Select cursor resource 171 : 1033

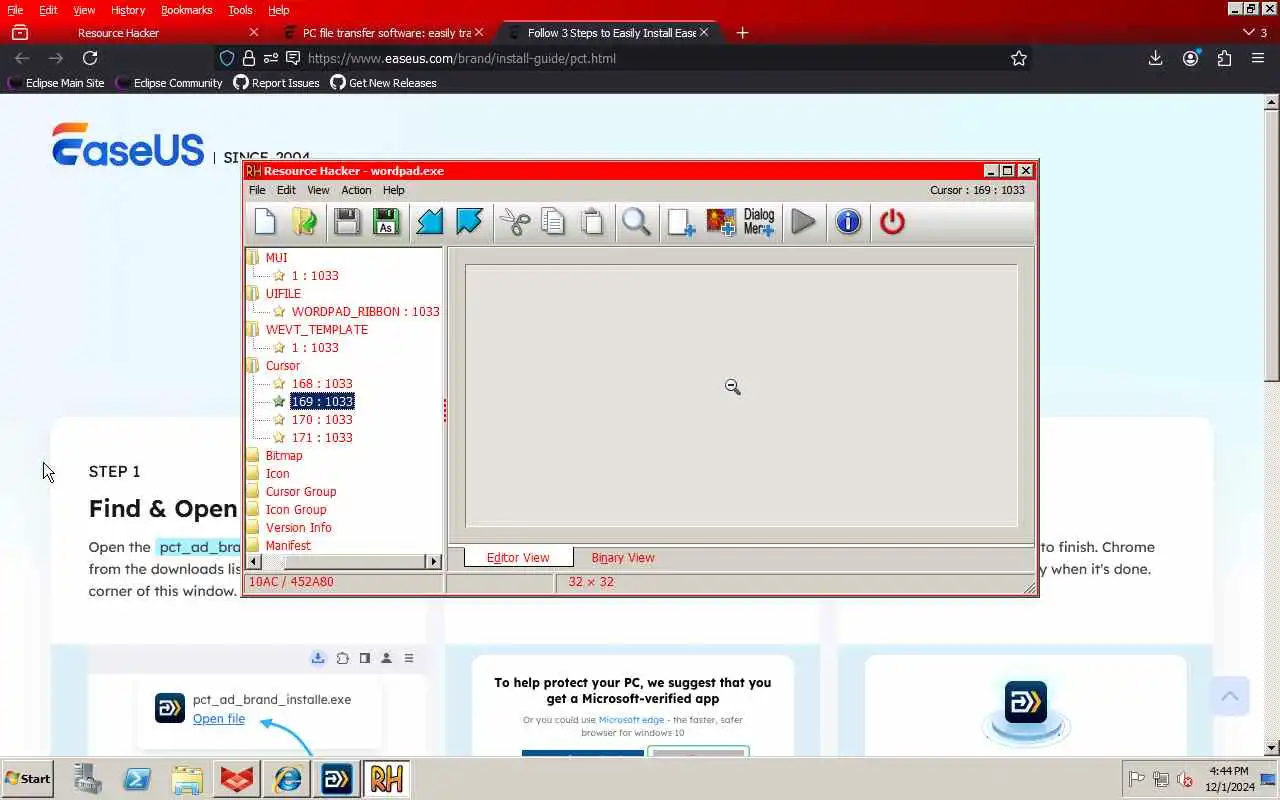(x=322, y=437)
